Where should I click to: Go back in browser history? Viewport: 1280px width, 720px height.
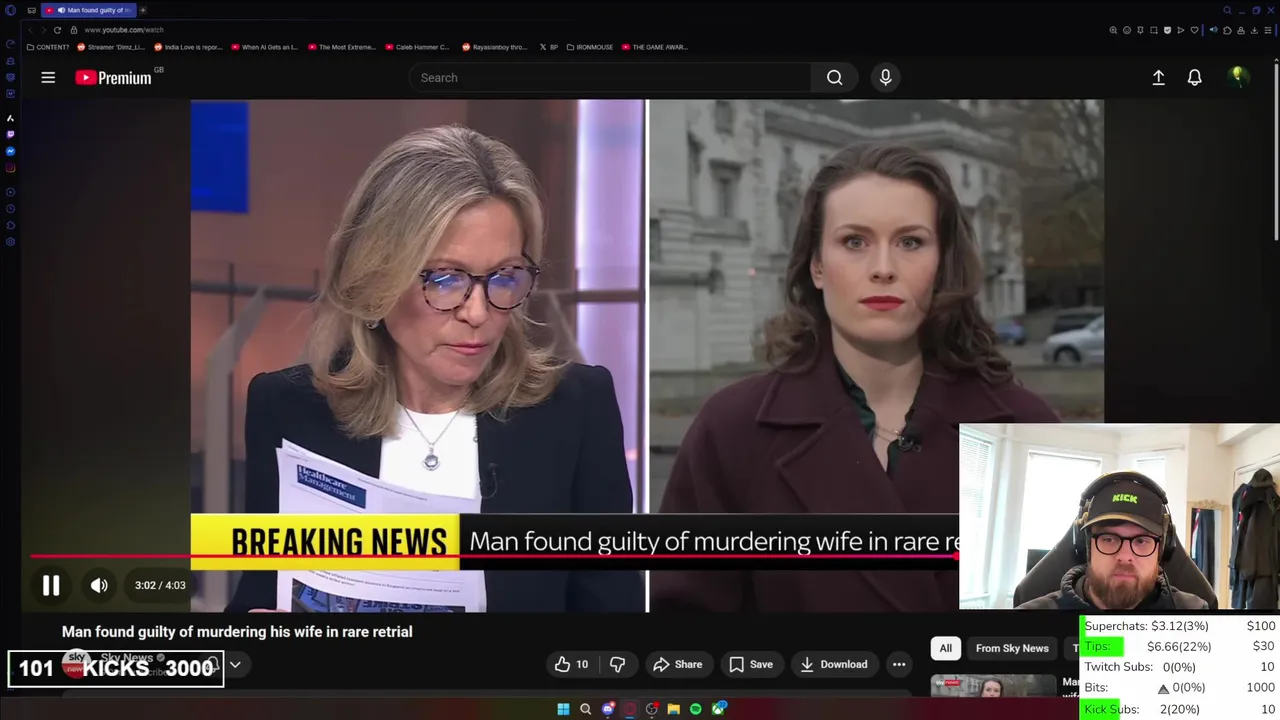30,30
